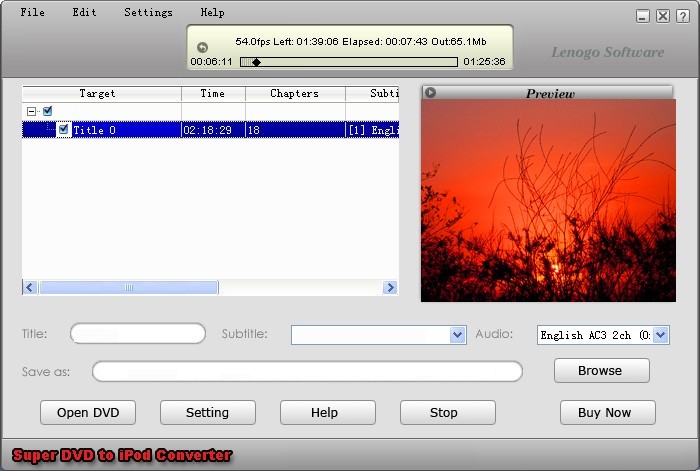Click the Open DVD button
Viewport: 700px width, 471px height.
click(88, 413)
